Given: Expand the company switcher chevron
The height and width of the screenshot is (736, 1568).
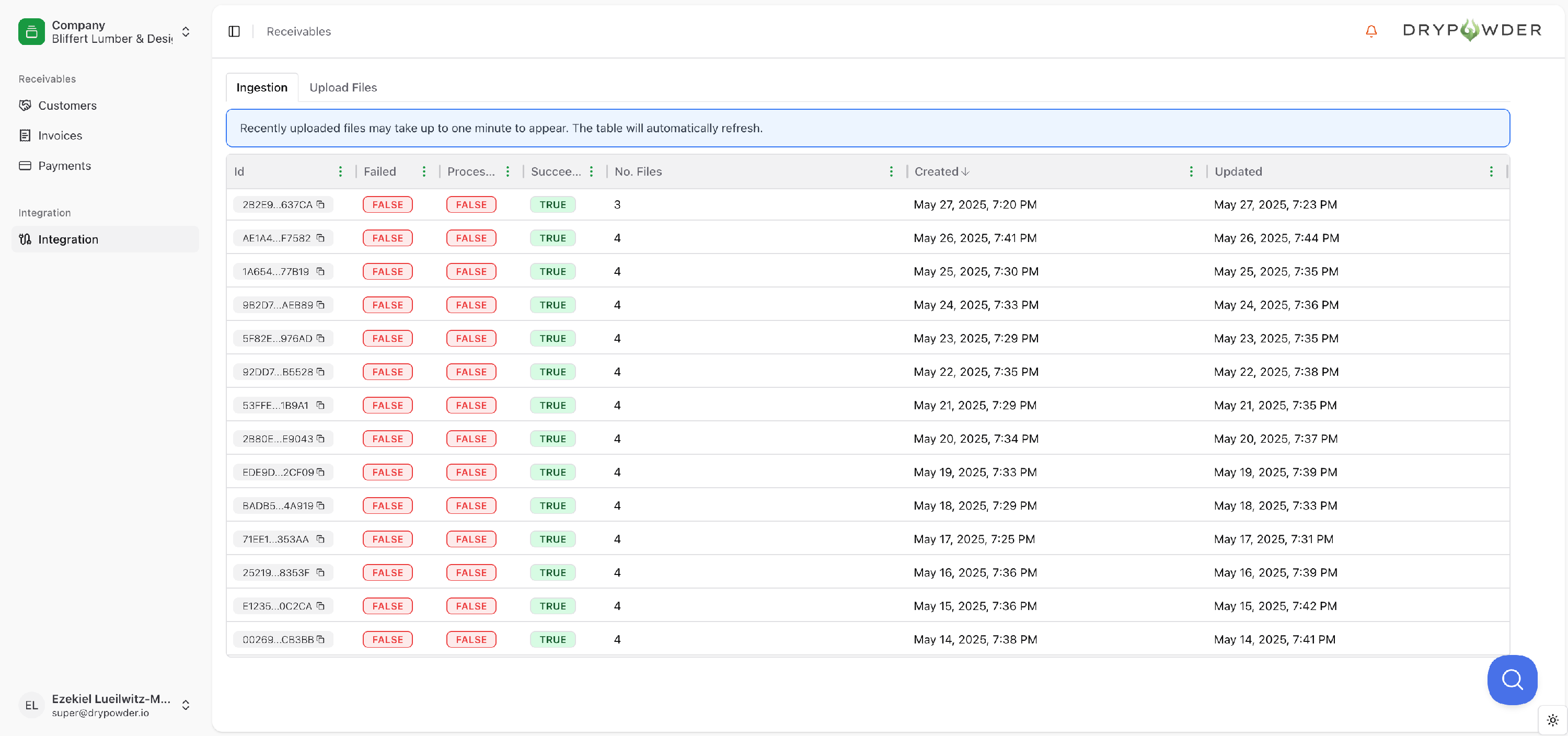Looking at the screenshot, I should point(186,32).
